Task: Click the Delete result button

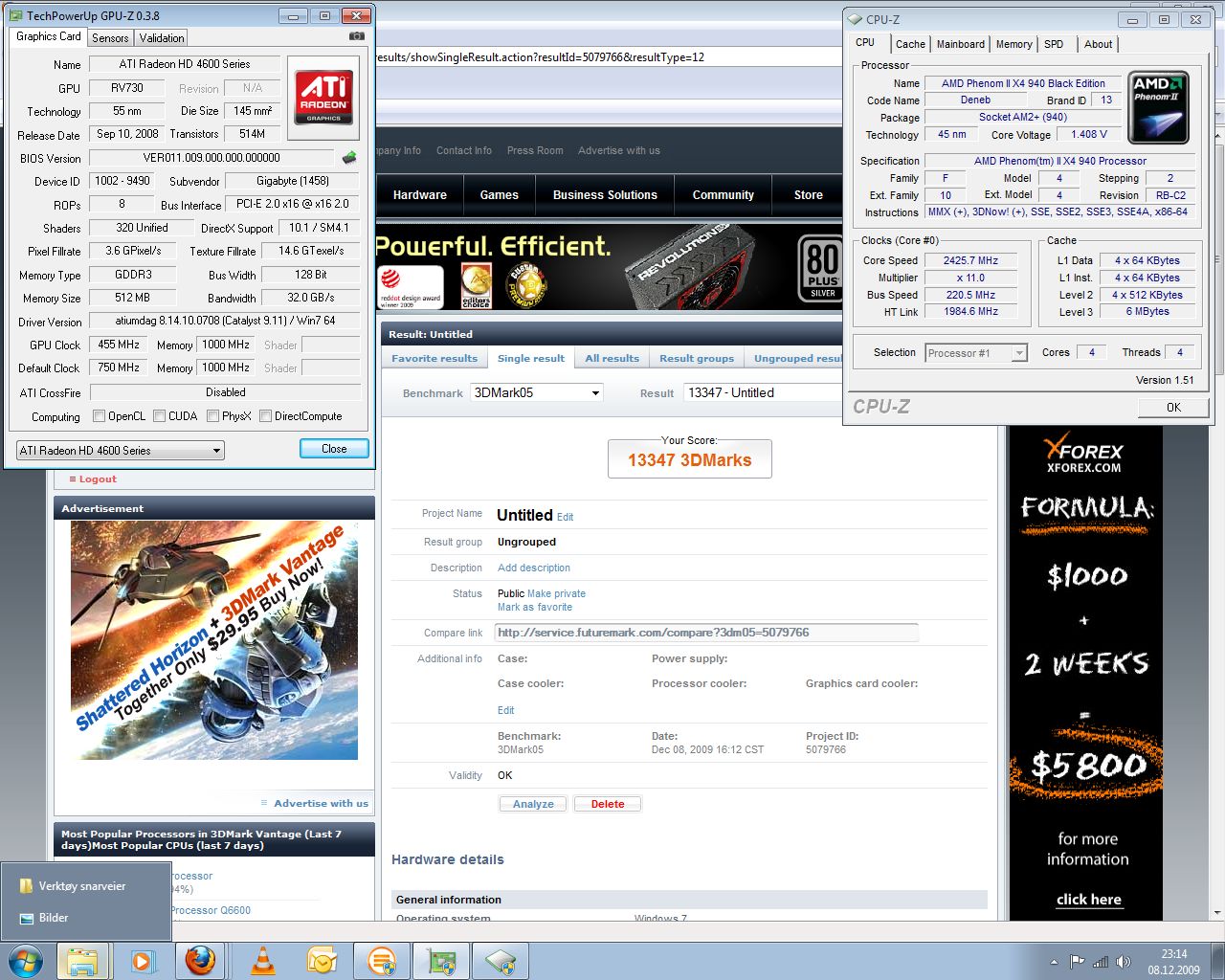Action: 608,804
